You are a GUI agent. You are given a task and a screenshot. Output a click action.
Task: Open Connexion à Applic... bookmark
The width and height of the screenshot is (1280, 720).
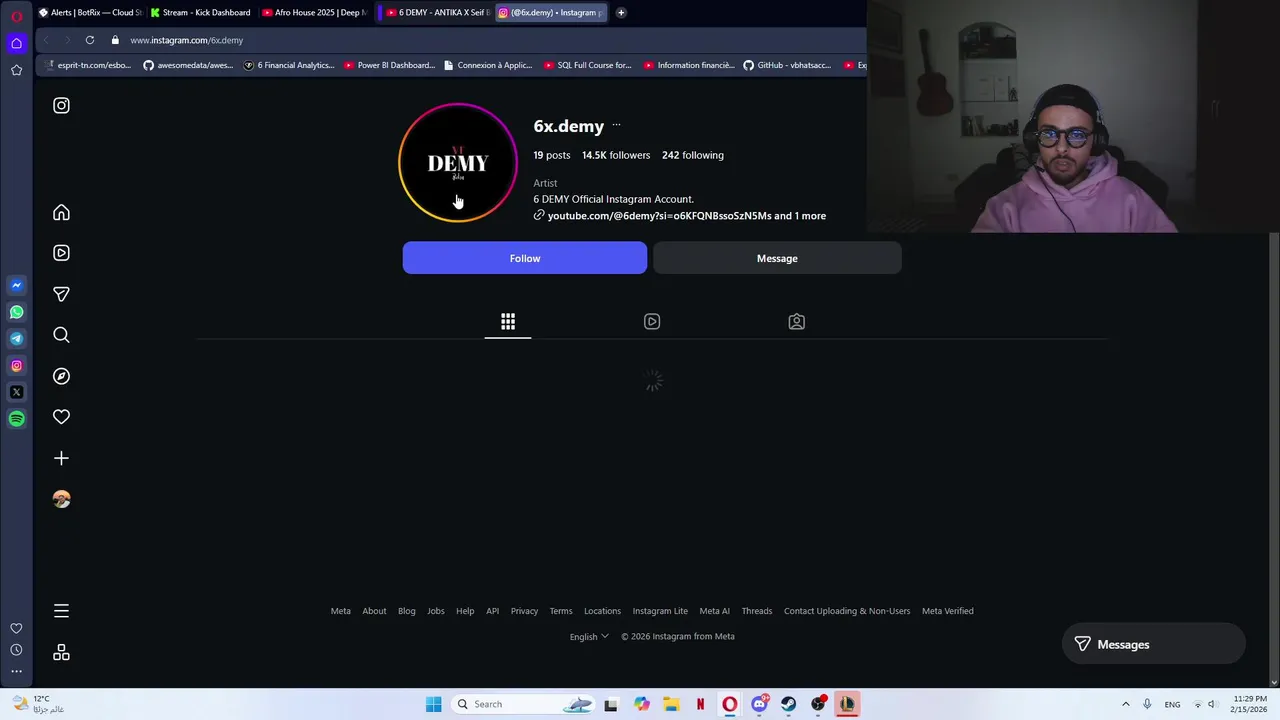(x=488, y=65)
